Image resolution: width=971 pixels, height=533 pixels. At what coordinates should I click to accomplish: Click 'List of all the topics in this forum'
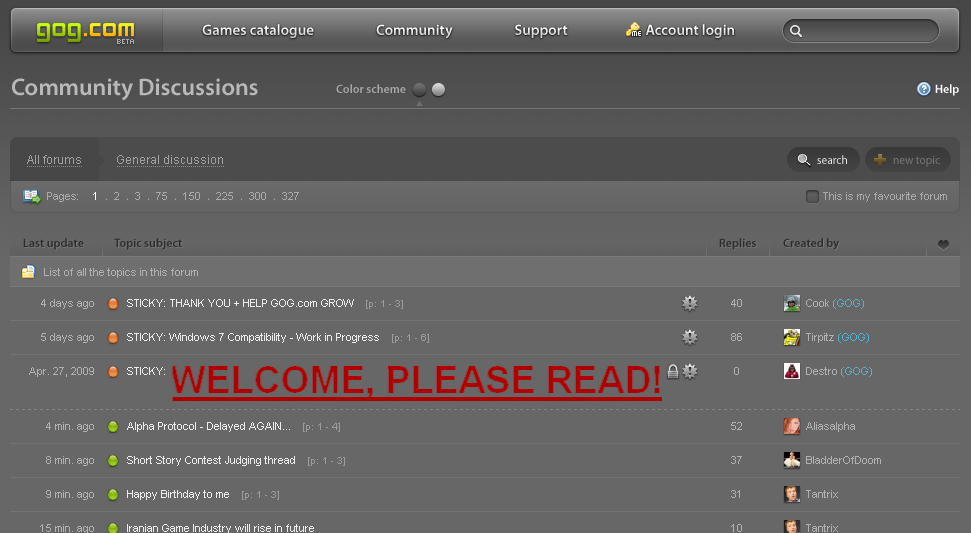point(121,272)
